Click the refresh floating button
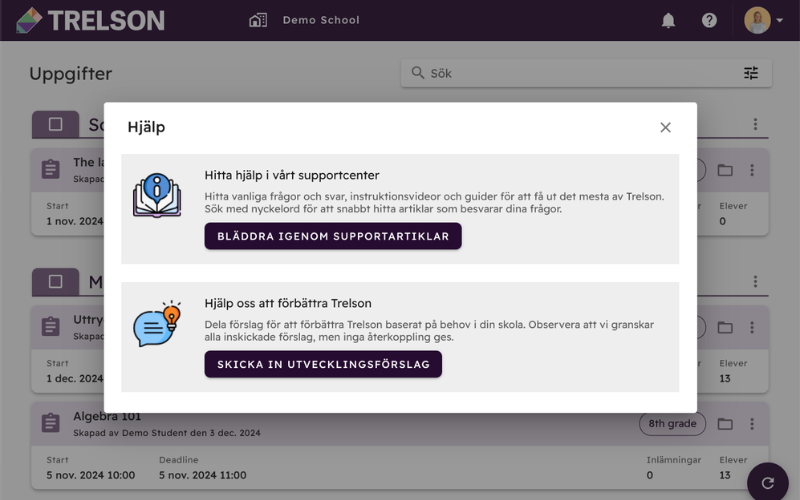800x500 pixels. coord(767,482)
